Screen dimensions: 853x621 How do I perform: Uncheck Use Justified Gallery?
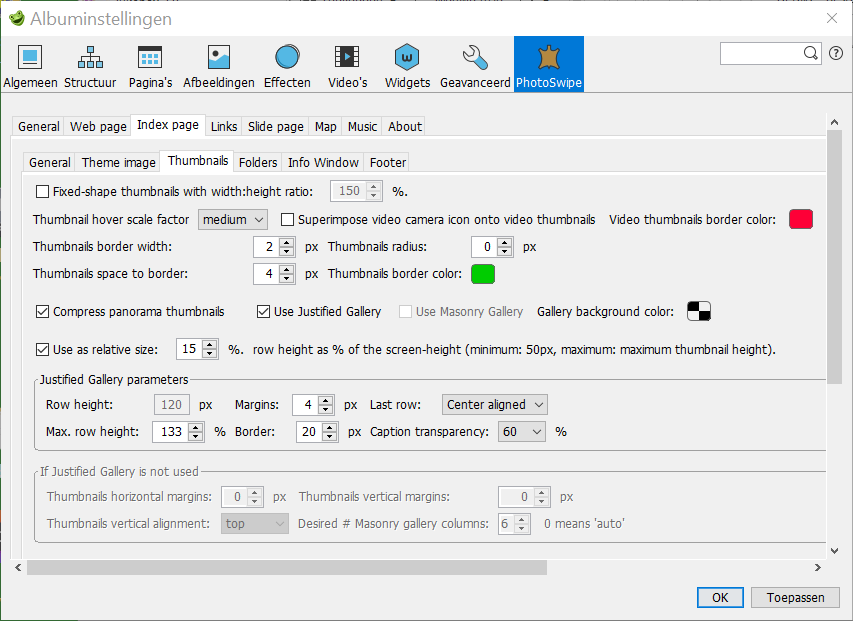(x=264, y=312)
